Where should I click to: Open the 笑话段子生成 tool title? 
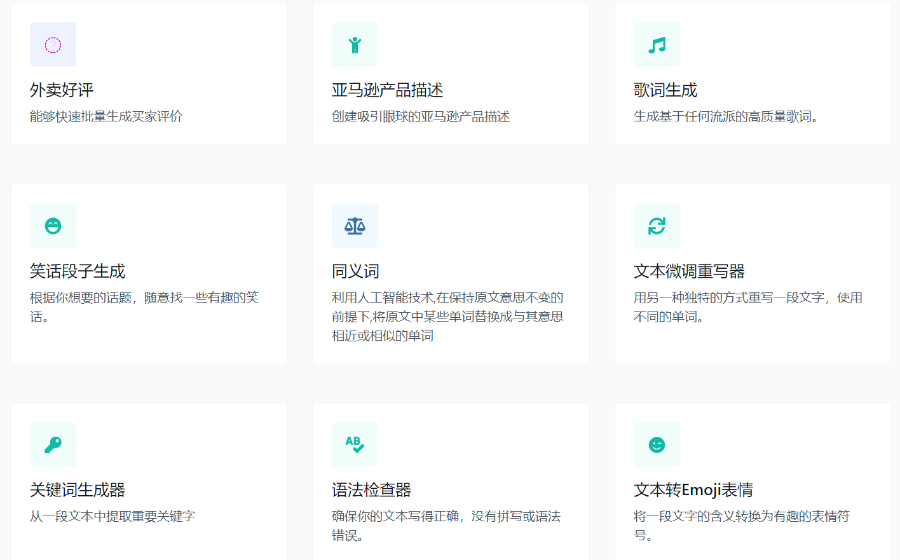coord(77,271)
